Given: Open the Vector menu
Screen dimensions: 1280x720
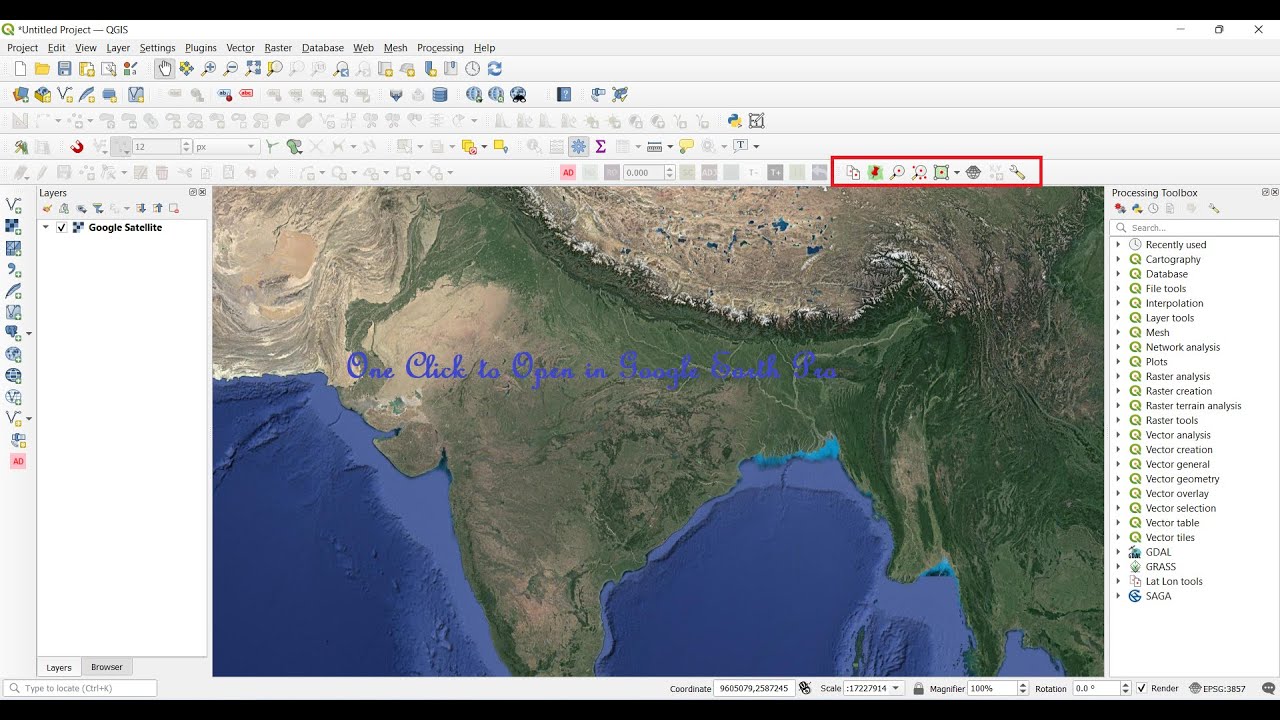Looking at the screenshot, I should click(240, 48).
